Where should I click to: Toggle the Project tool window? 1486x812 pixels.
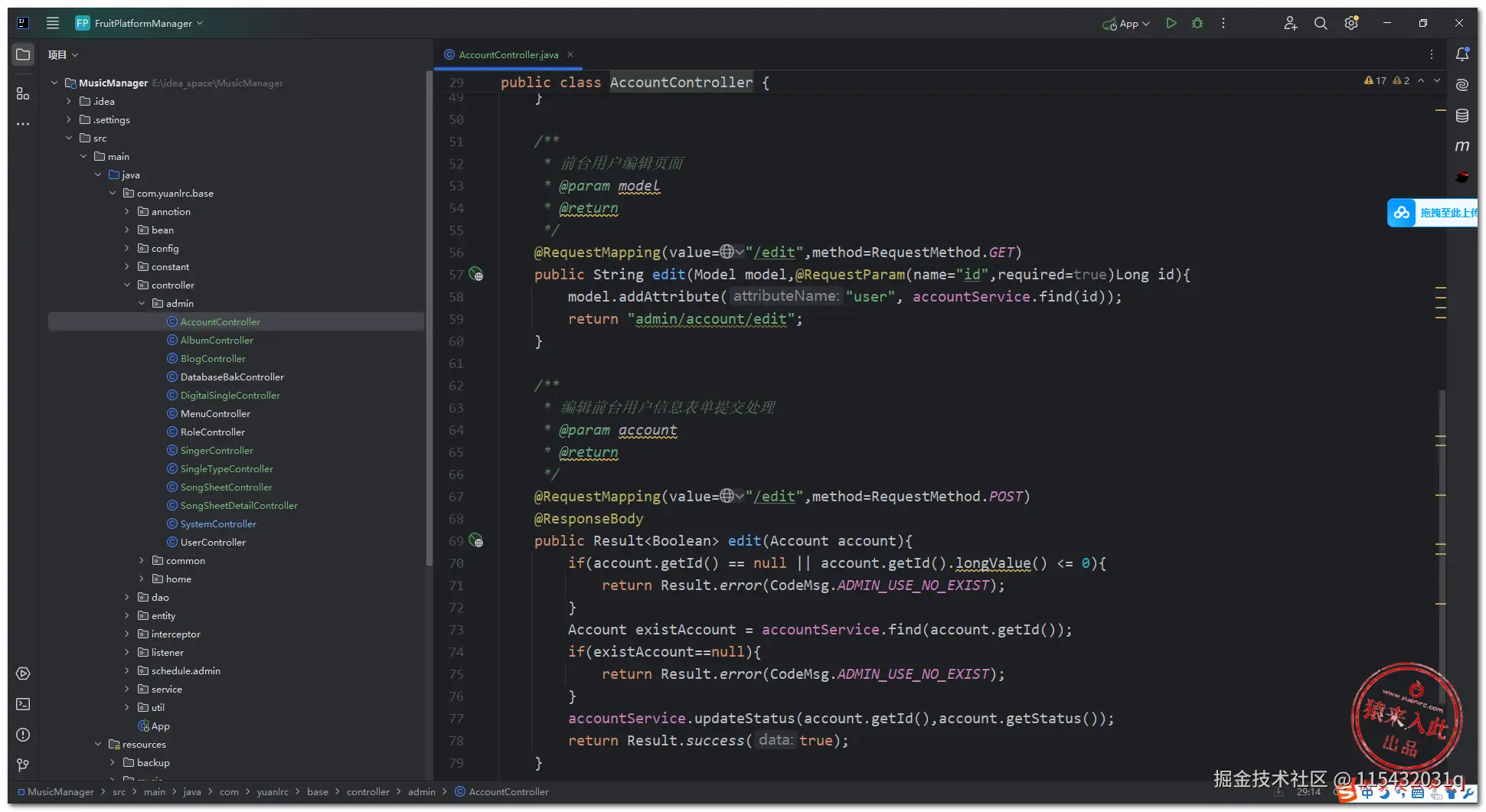[x=23, y=54]
